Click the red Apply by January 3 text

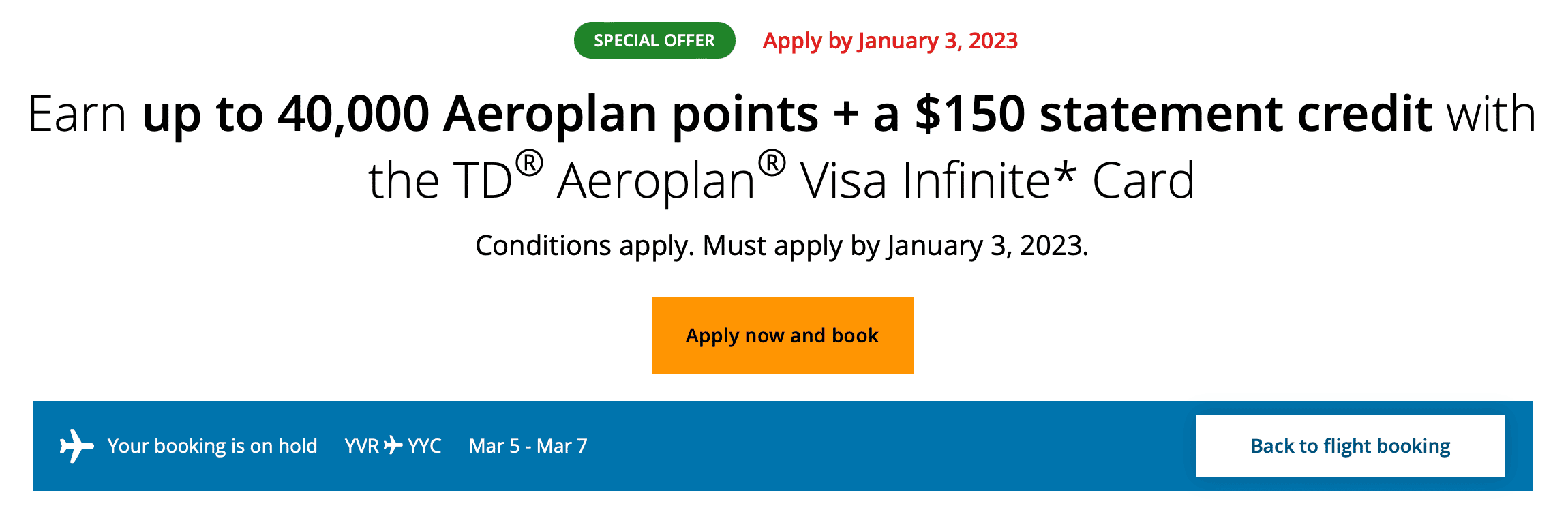(890, 41)
